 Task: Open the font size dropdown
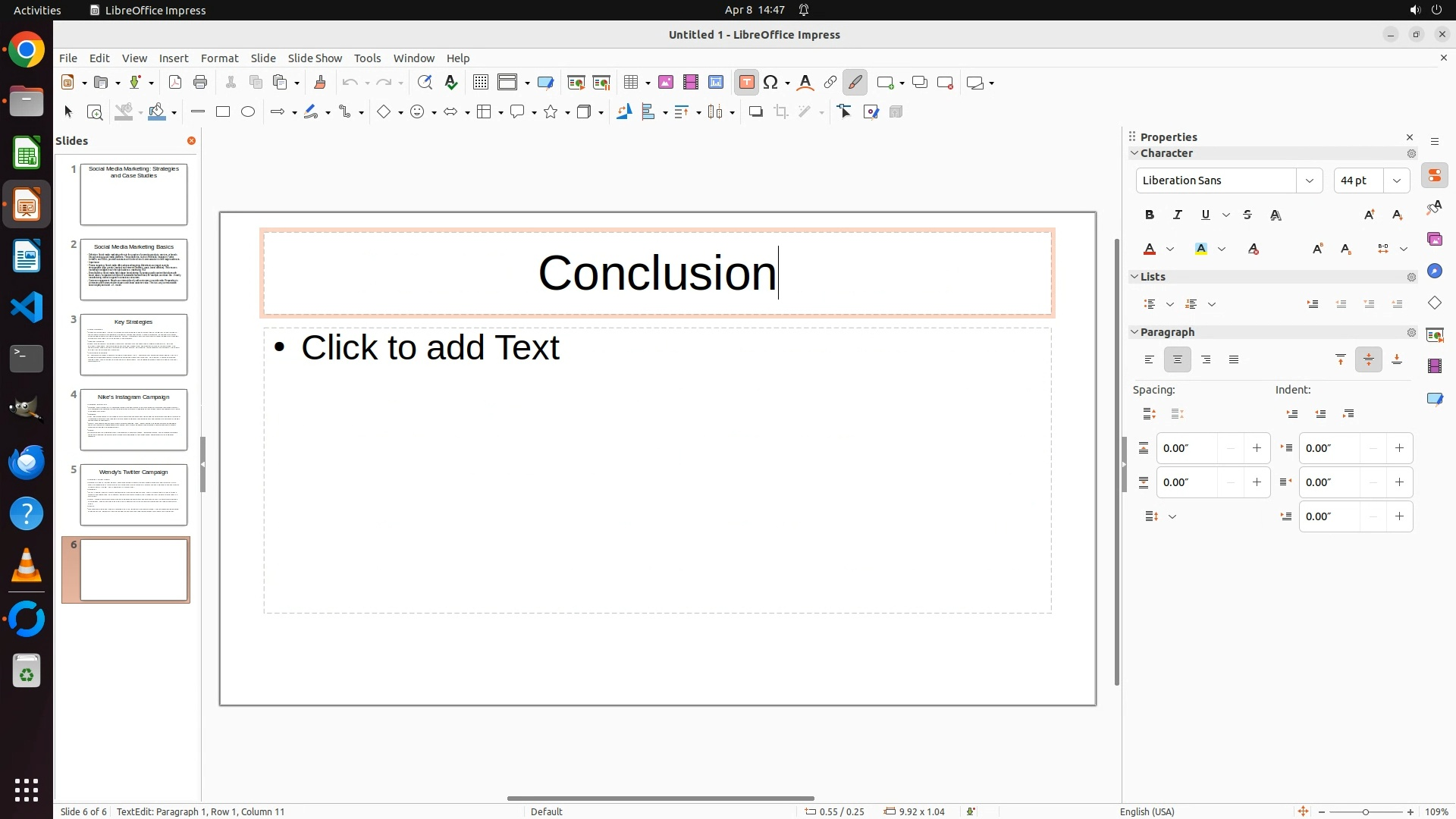[1396, 180]
